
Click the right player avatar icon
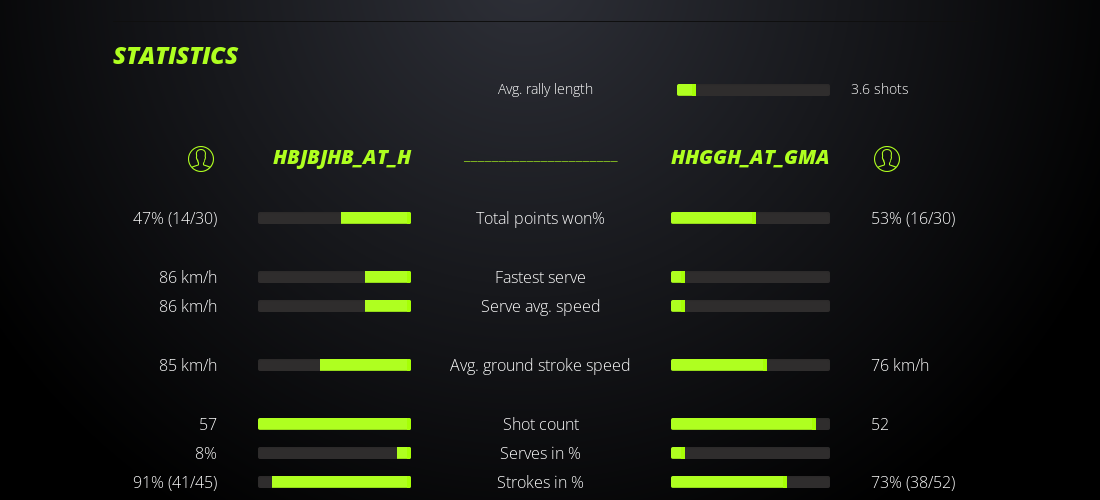(887, 158)
